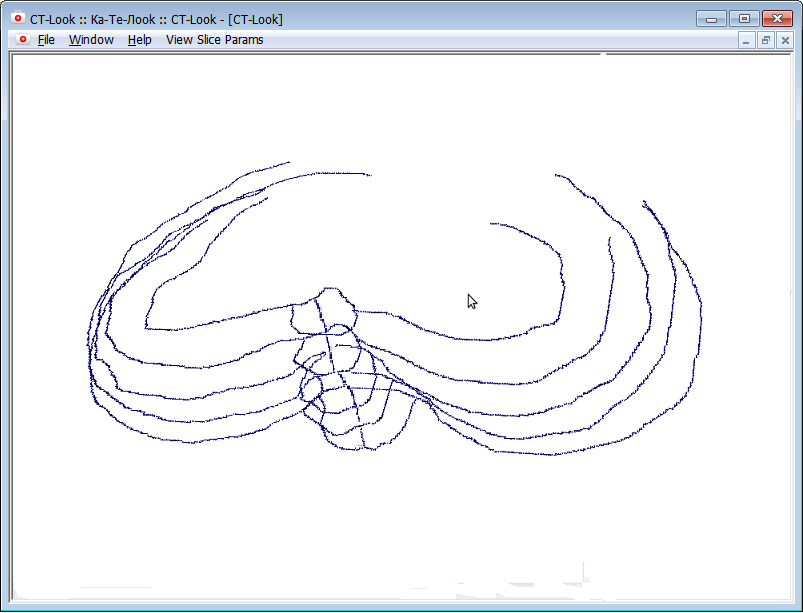Open the File menu
Screen dimensions: 803x613
(46, 40)
